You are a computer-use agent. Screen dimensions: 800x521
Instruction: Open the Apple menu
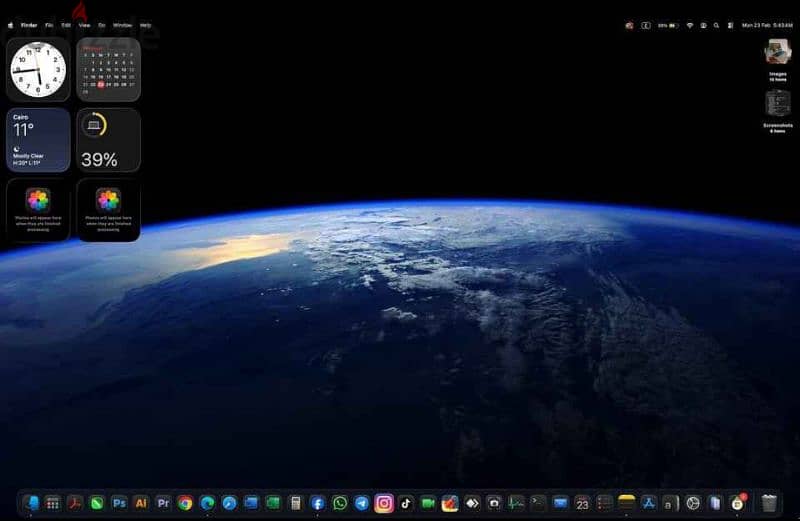10,25
